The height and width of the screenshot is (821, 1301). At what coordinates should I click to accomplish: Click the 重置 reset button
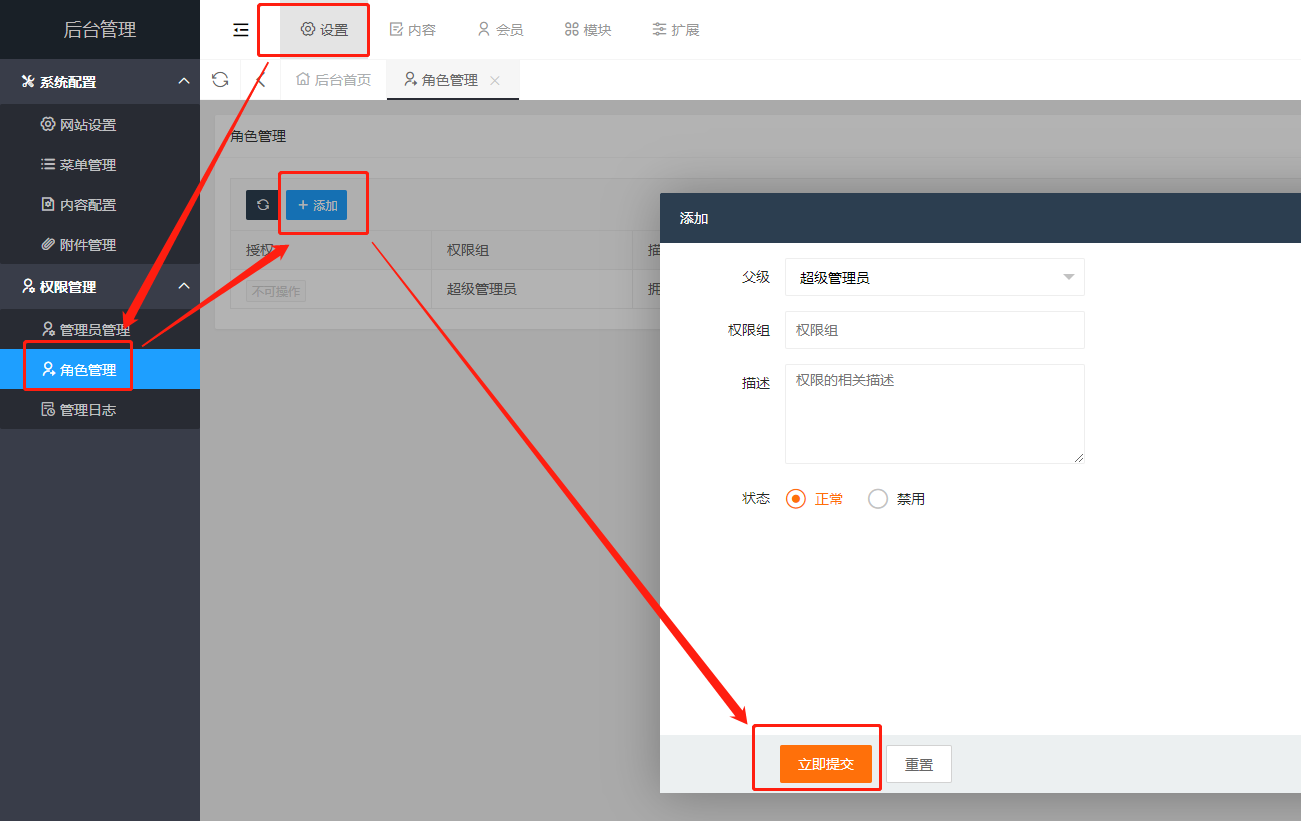click(x=918, y=764)
